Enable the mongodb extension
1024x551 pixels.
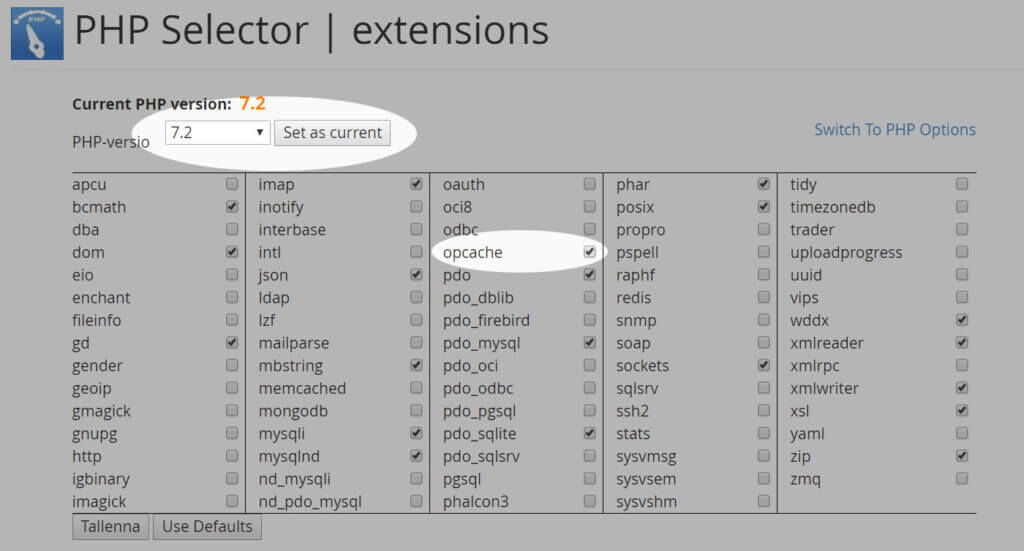(x=416, y=411)
